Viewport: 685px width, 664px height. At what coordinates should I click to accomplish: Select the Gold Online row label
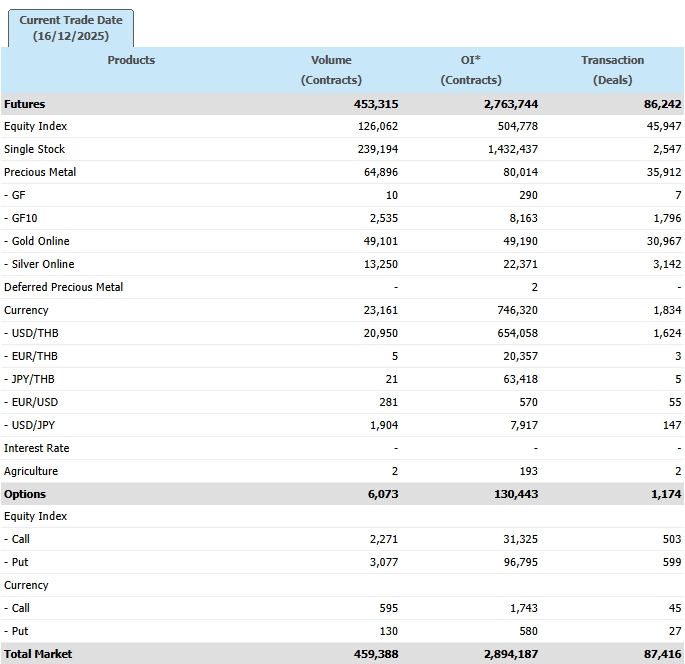[x=38, y=241]
